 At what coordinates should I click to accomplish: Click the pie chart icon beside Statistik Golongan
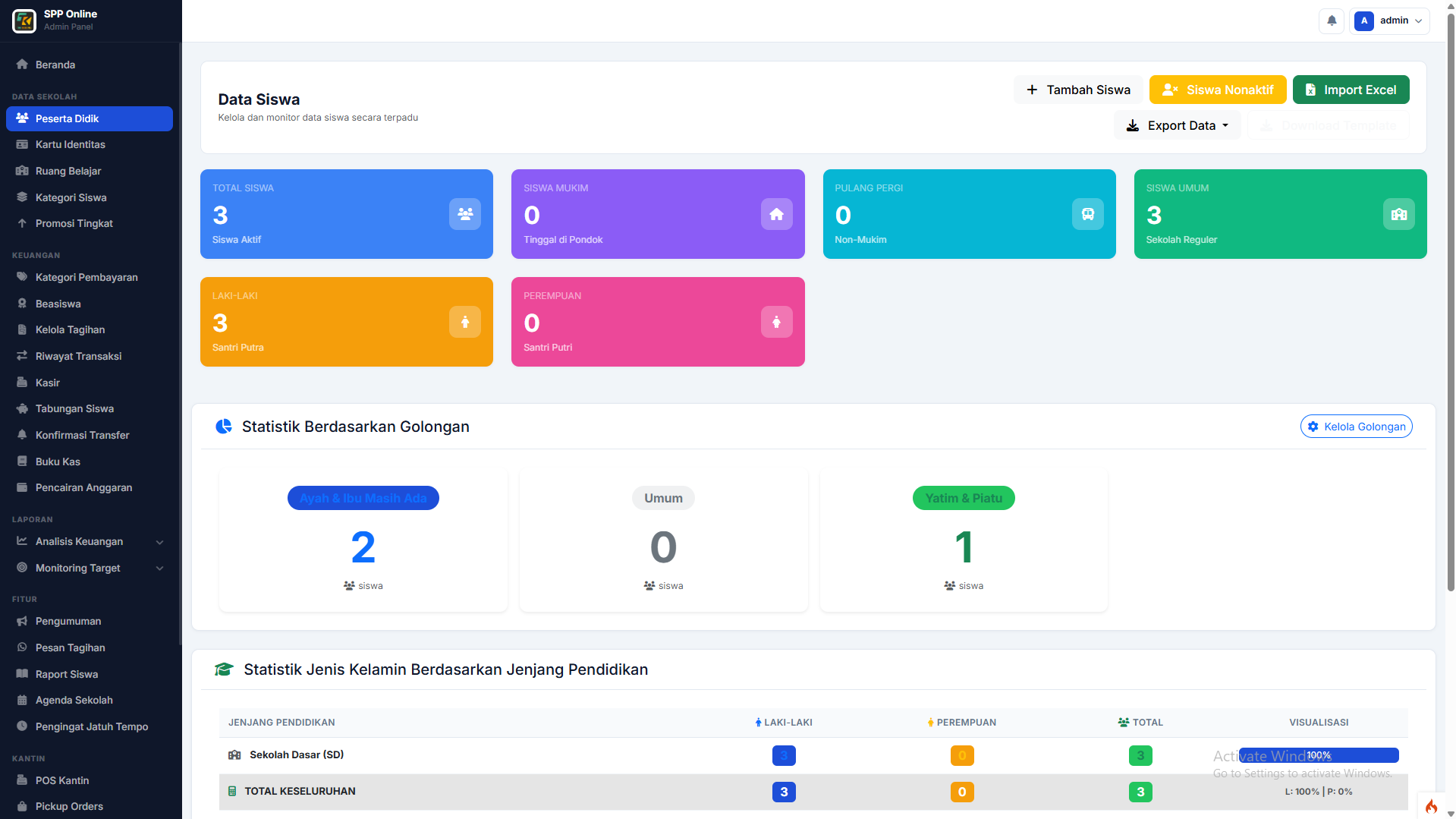pos(224,427)
